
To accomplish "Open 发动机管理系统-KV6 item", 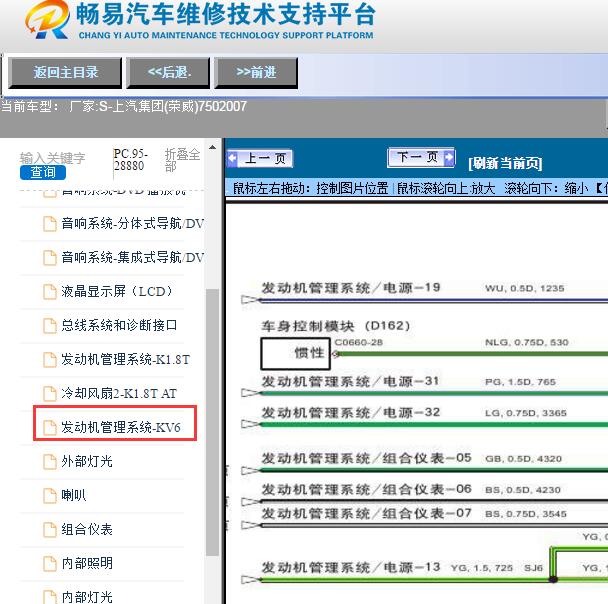I will tap(121, 427).
